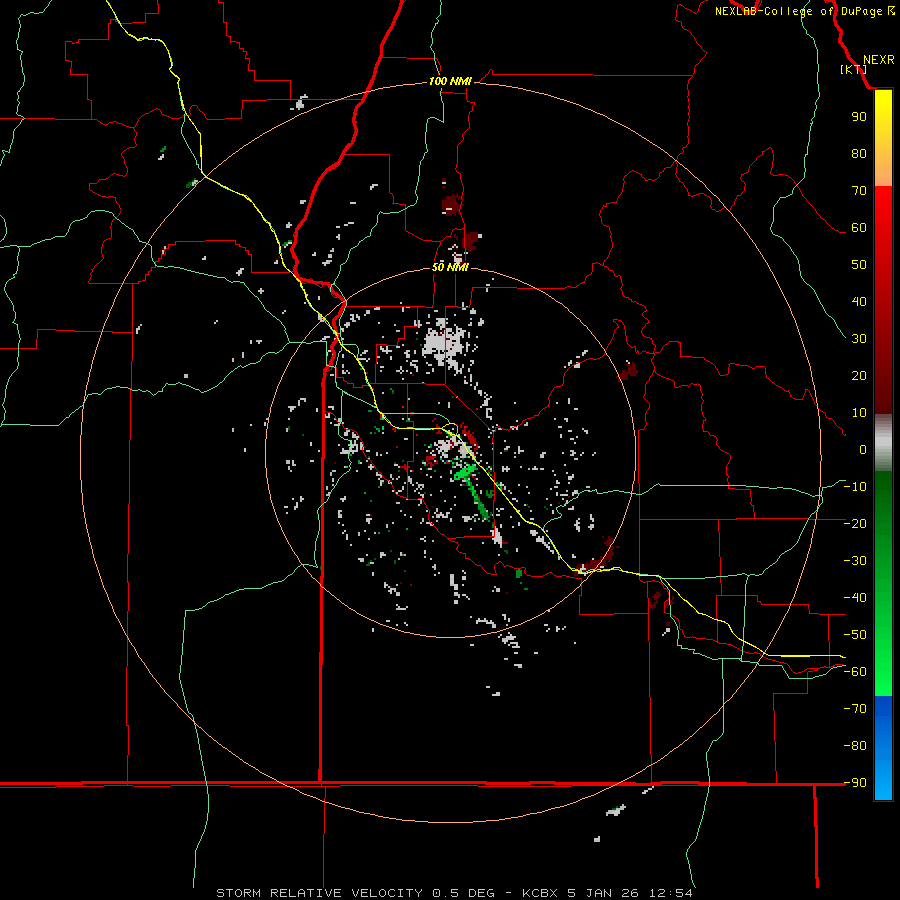
Task: Click the -50 value on velocity scale
Action: pos(855,634)
